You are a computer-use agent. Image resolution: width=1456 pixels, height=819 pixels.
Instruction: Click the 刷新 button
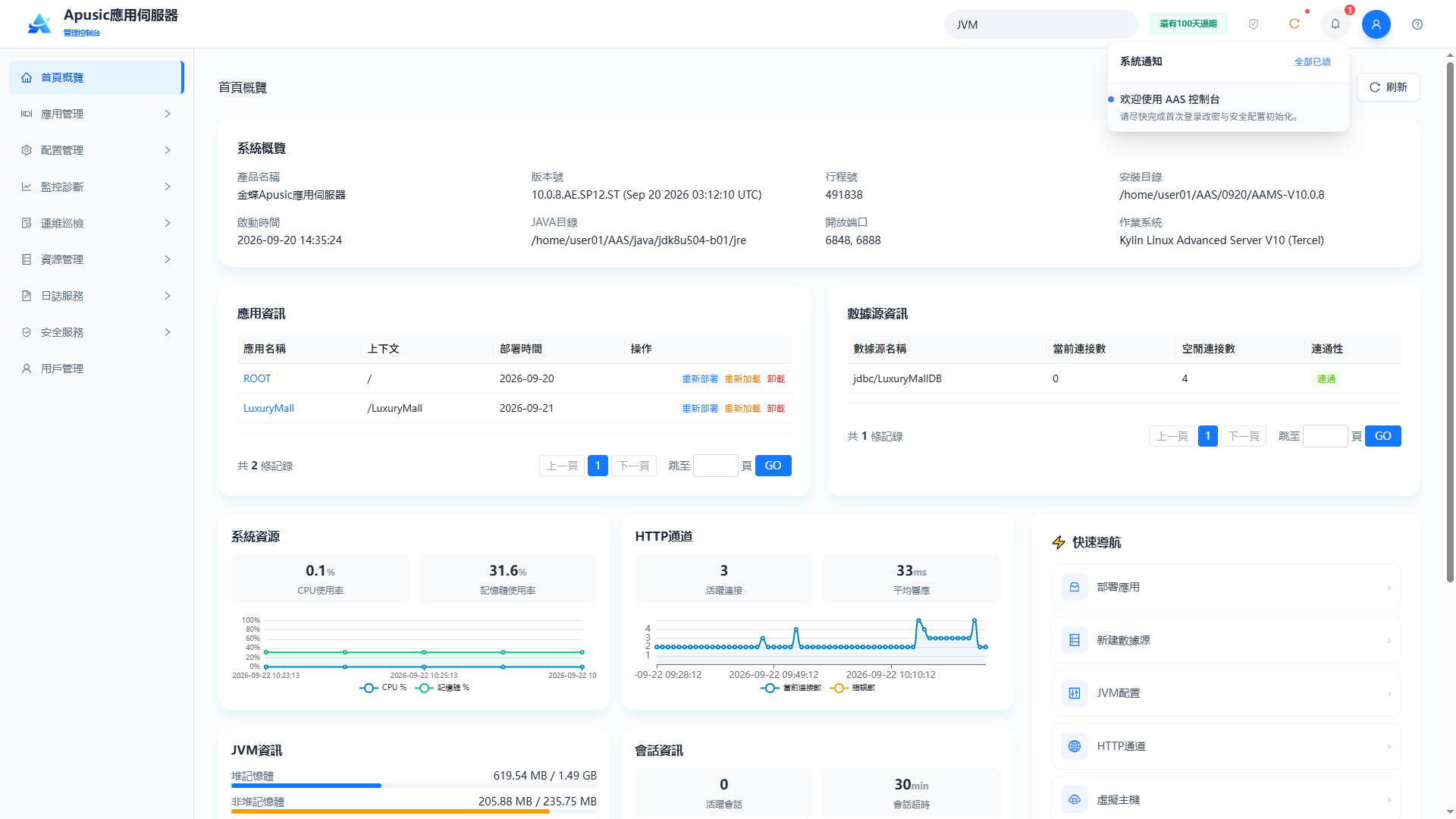pyautogui.click(x=1388, y=87)
